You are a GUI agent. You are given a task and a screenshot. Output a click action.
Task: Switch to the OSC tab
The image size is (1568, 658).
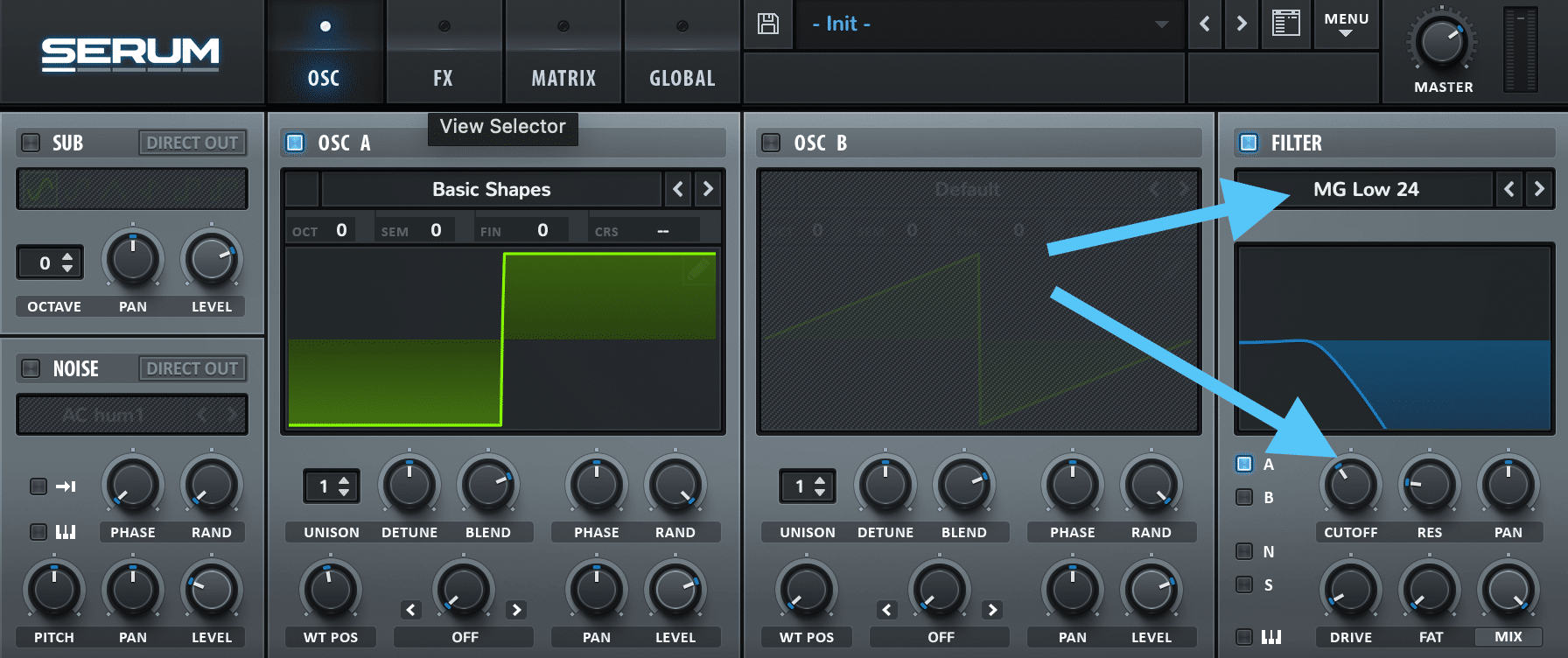[x=325, y=52]
